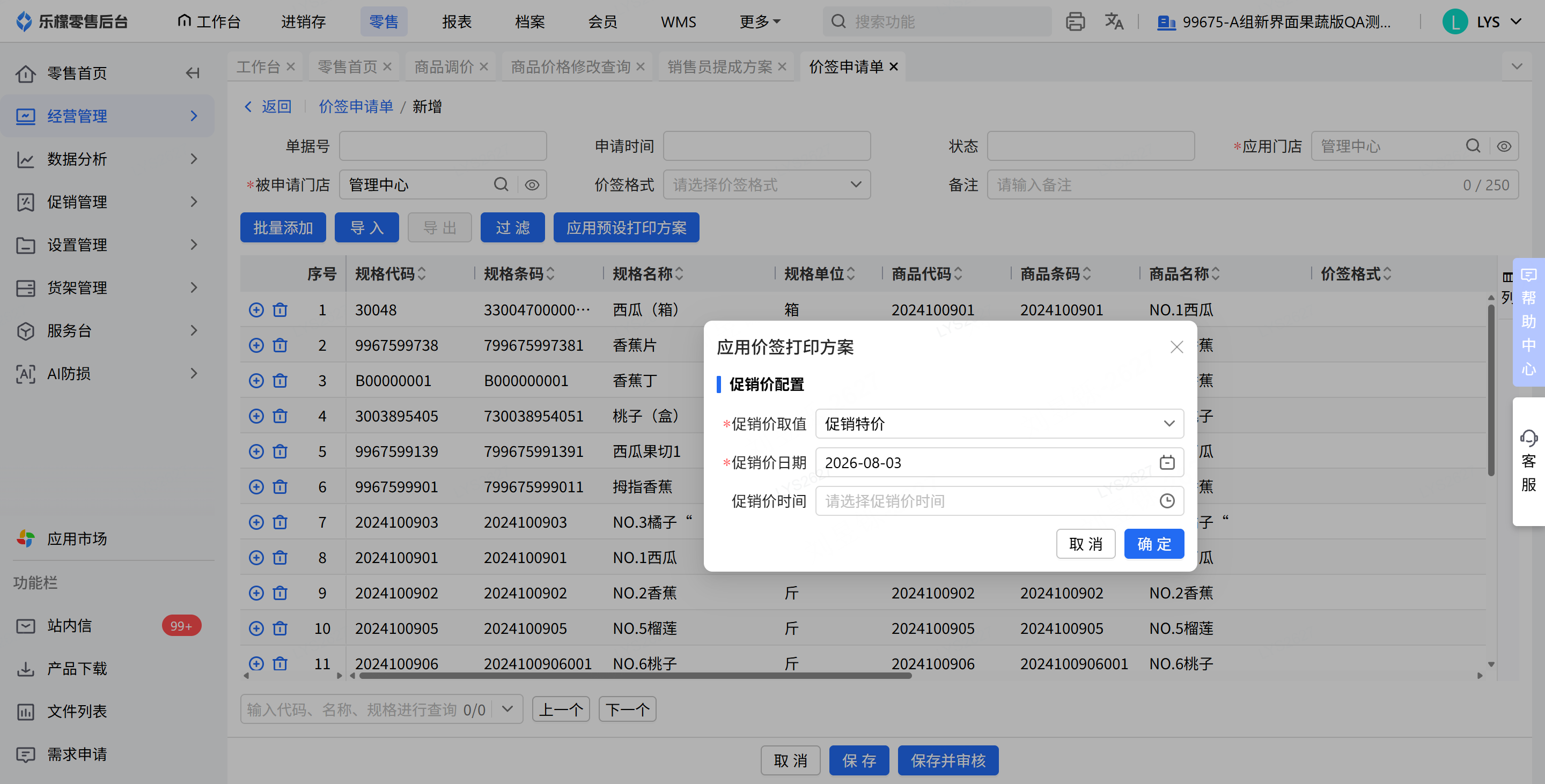Close the 商品价格修改查询 tab
The height and width of the screenshot is (784, 1545).
[641, 66]
